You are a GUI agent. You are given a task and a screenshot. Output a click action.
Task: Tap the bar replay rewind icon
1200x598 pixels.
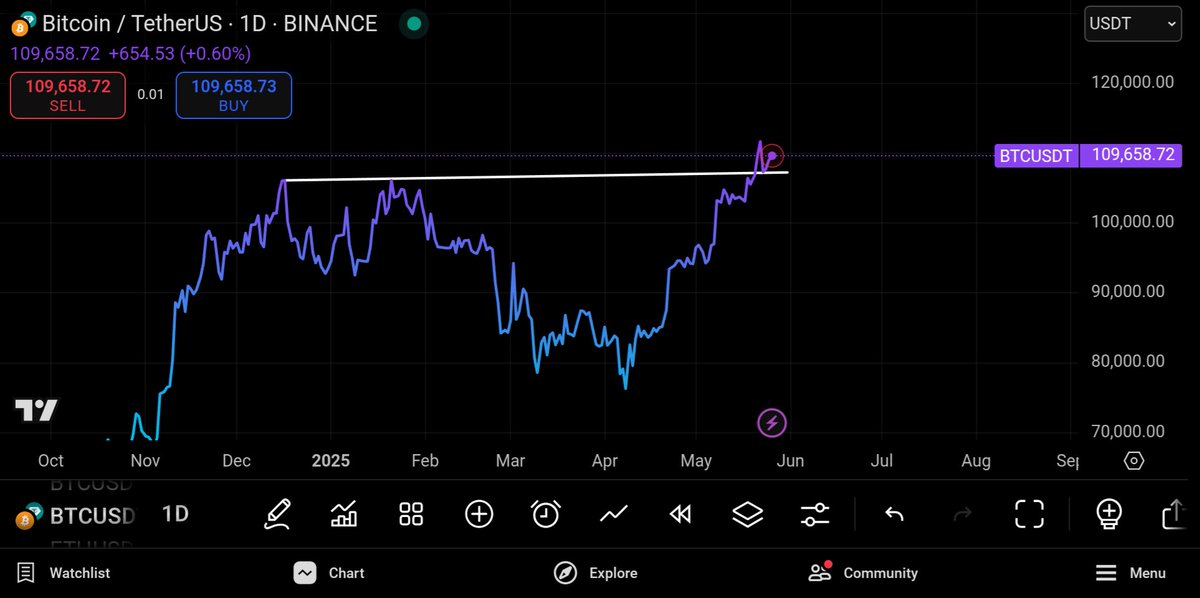pos(680,514)
